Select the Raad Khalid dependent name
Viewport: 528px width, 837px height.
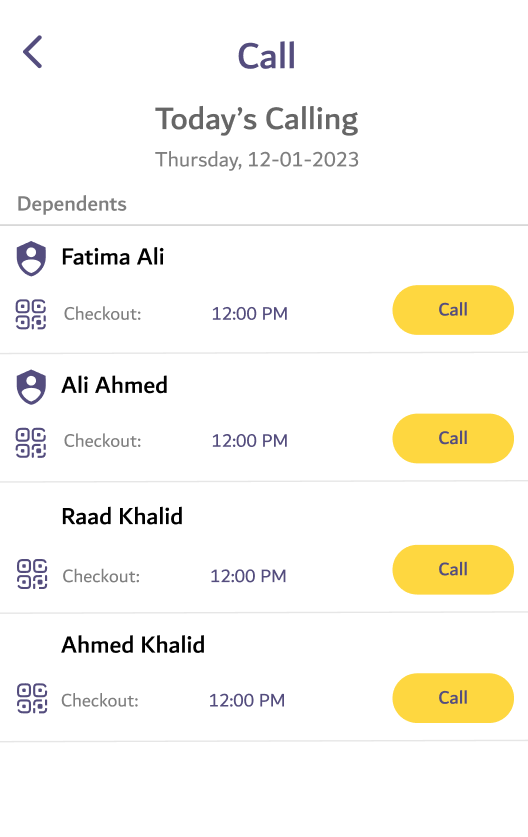pyautogui.click(x=122, y=516)
